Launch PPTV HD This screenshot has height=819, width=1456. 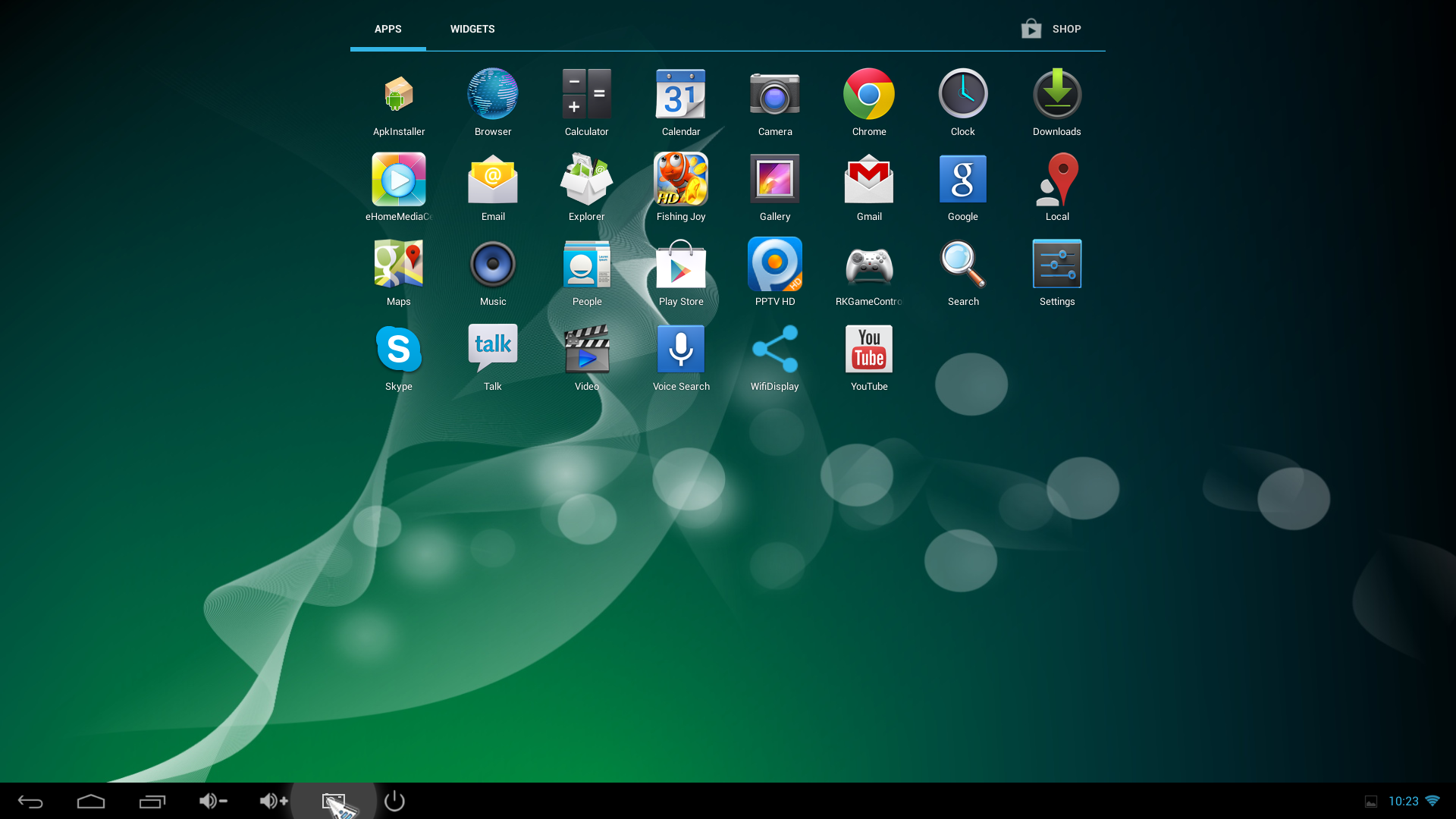pos(774,264)
